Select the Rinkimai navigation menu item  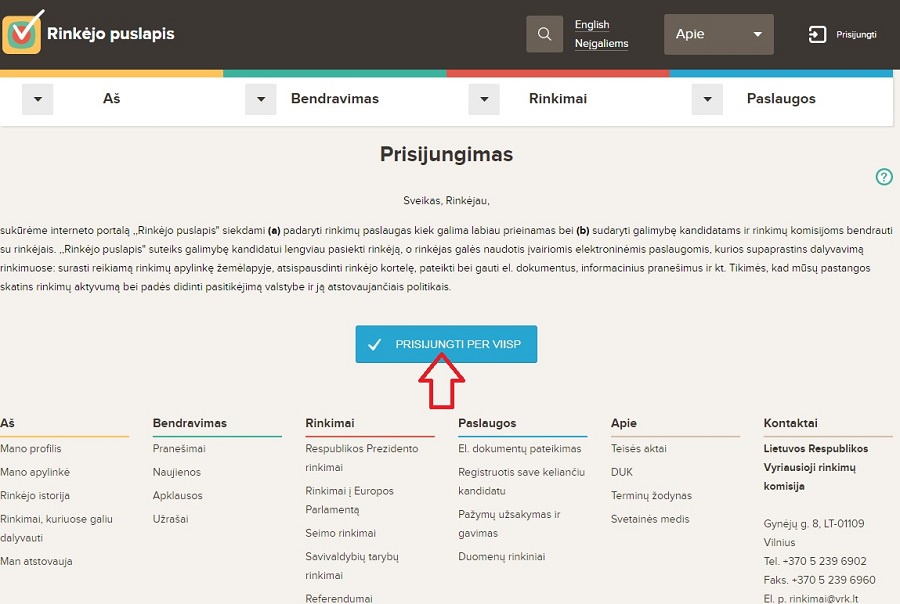557,99
